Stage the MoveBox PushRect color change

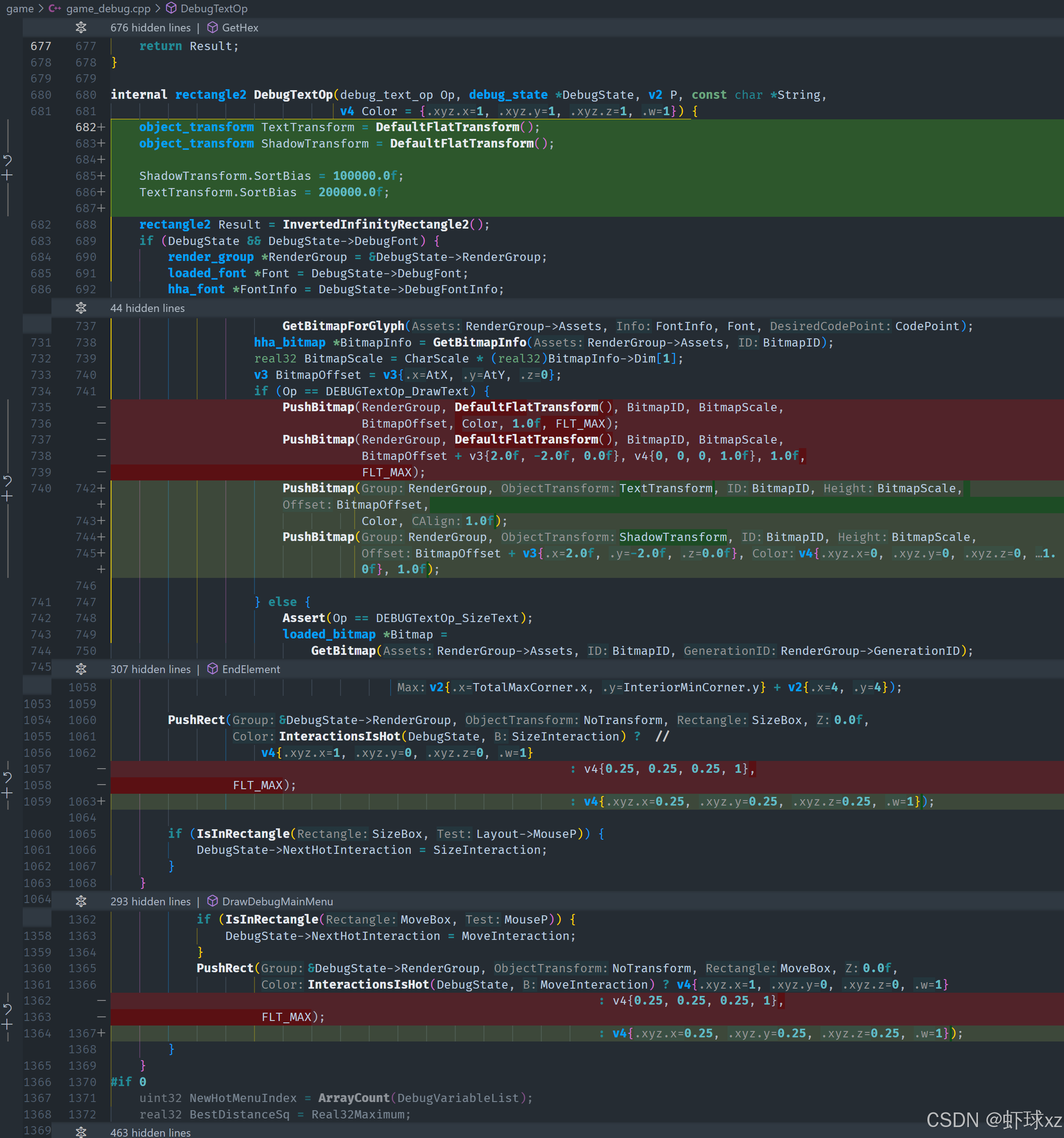click(7, 1025)
